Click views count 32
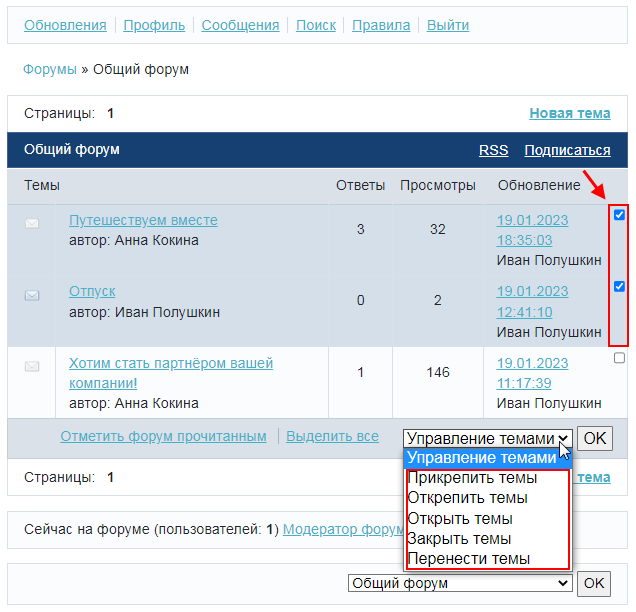Viewport: 636px width, 612px height. click(x=438, y=230)
